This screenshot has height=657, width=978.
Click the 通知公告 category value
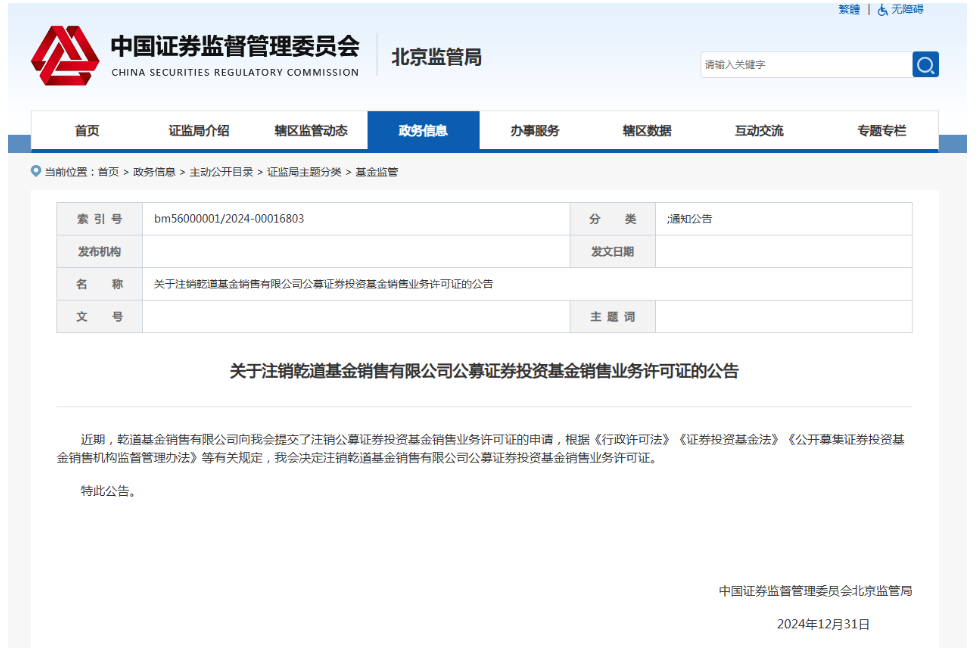[689, 218]
